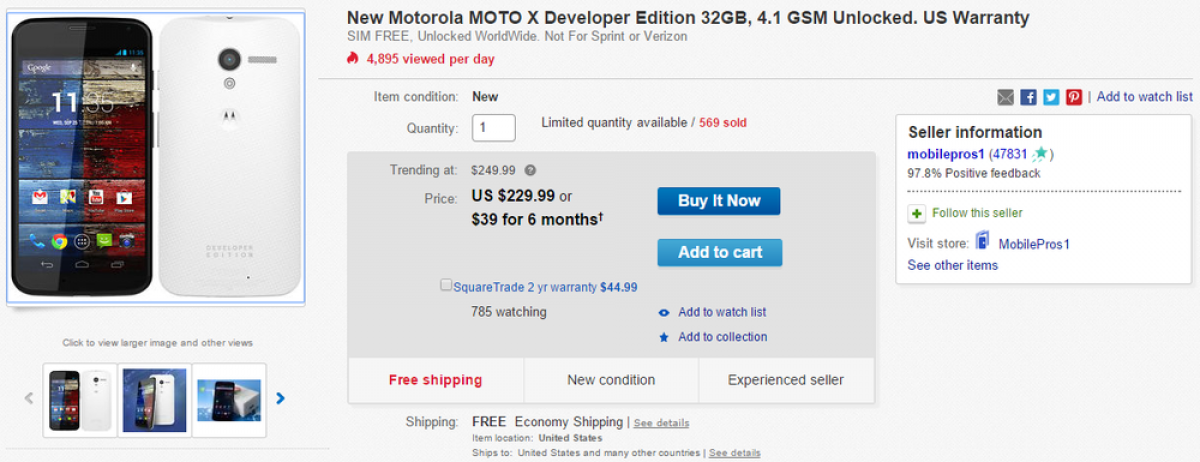Open shipping See details link
This screenshot has height=462, width=1200.
coord(661,423)
